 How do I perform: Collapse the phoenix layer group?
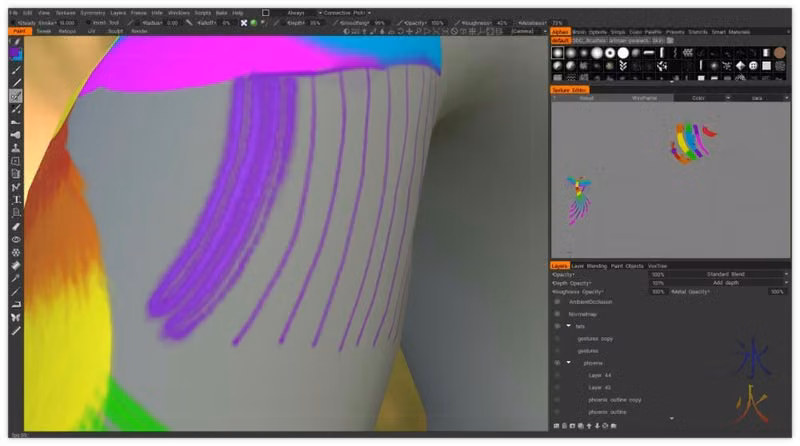pyautogui.click(x=569, y=363)
